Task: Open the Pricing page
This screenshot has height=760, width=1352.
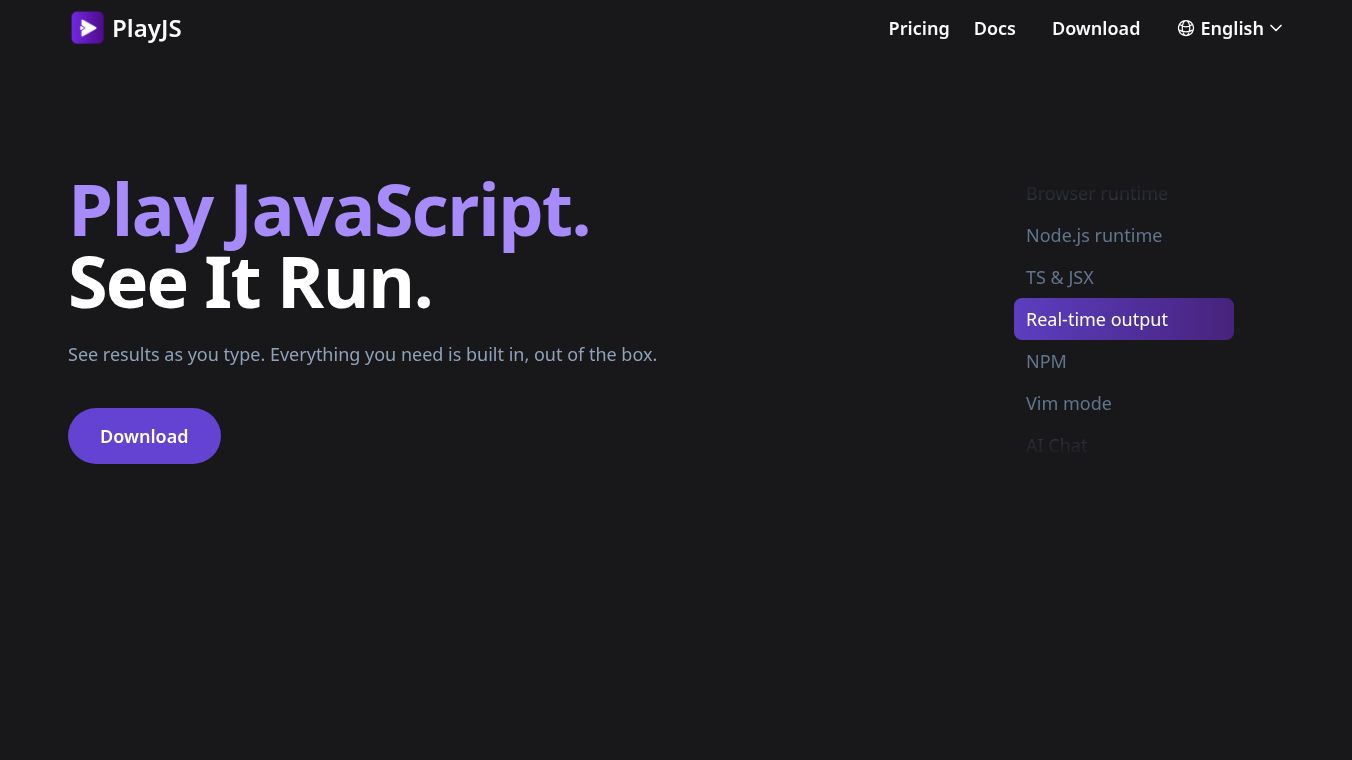Action: tap(919, 28)
